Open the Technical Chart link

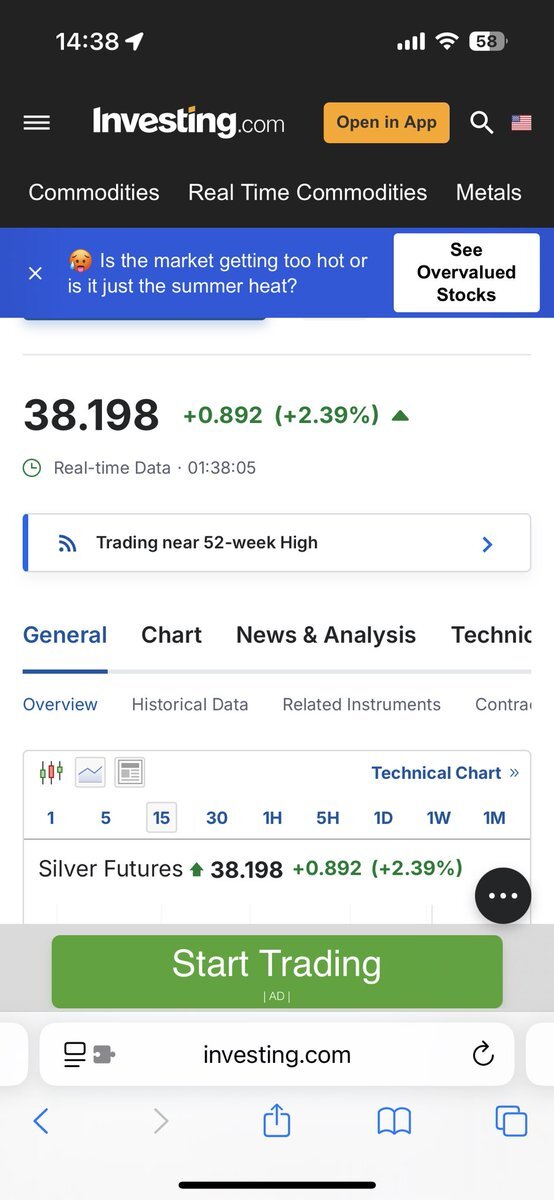[445, 773]
